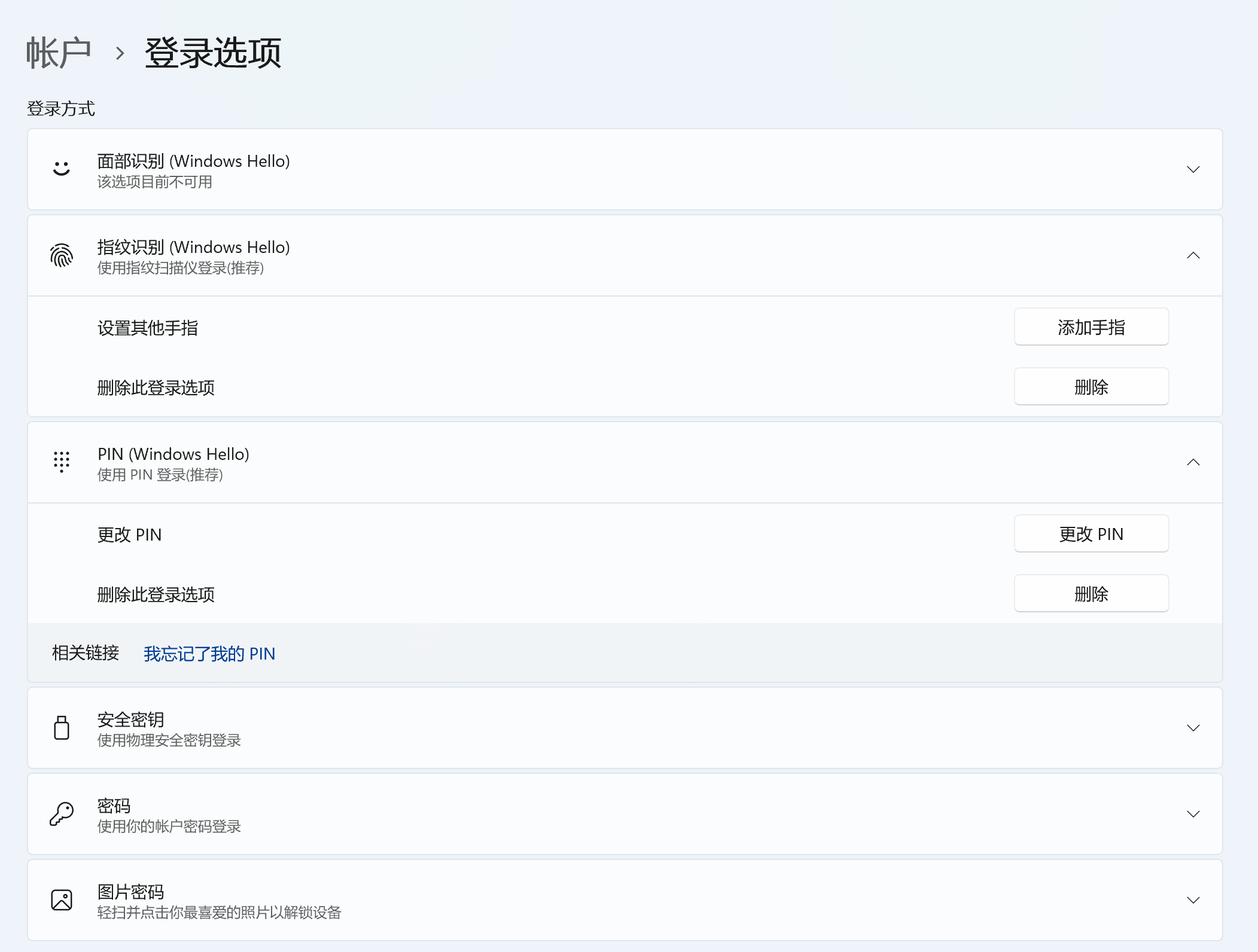Click the face recognition smiley icon
Image resolution: width=1258 pixels, height=952 pixels.
[x=62, y=169]
